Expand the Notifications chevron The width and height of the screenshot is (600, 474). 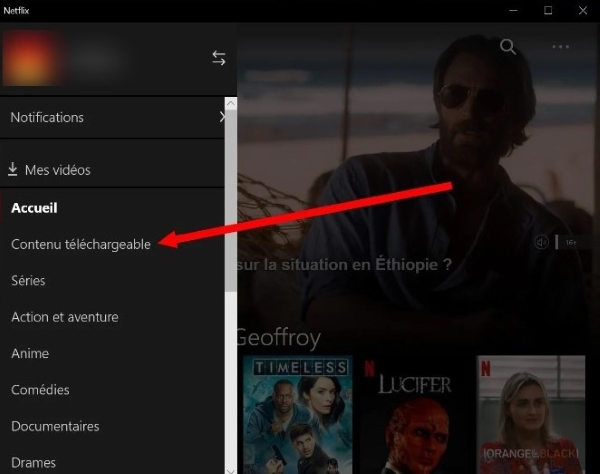click(x=221, y=117)
